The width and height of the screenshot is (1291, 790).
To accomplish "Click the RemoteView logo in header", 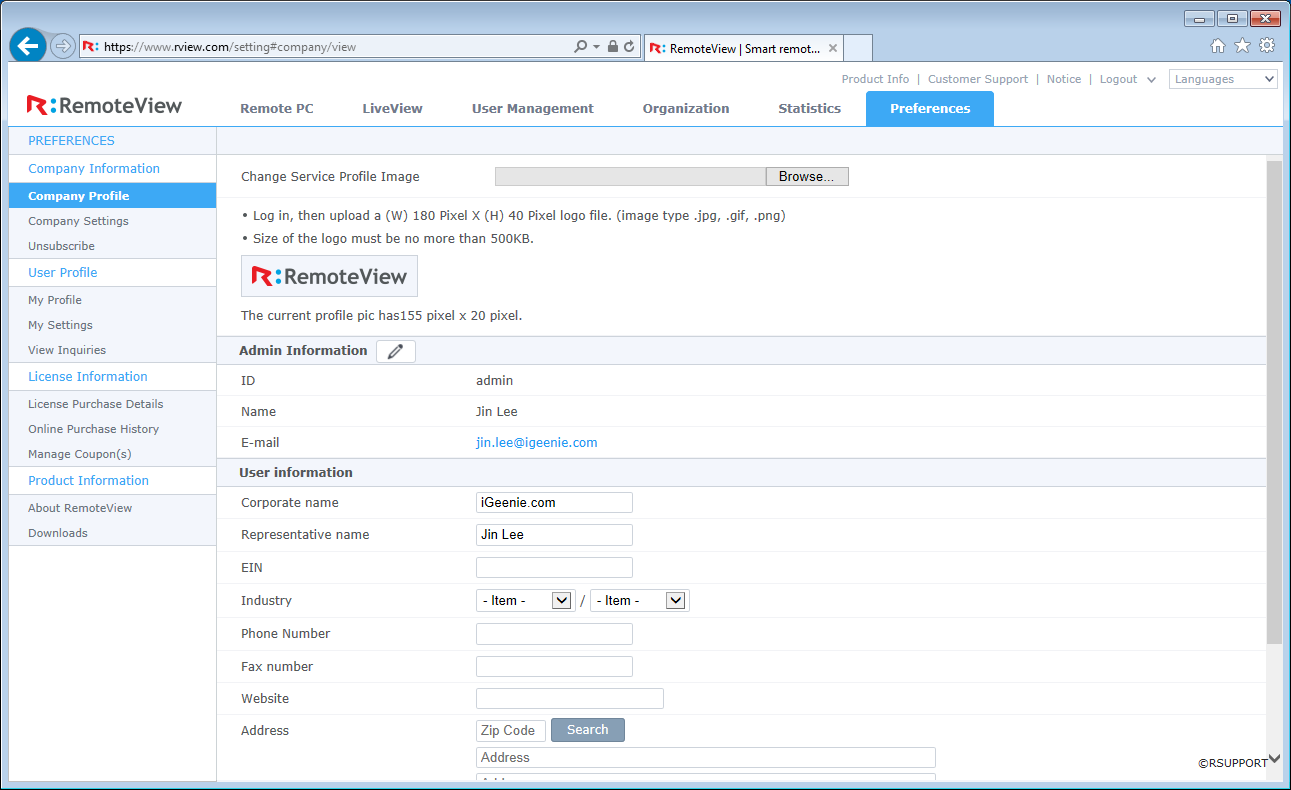I will pos(105,105).
